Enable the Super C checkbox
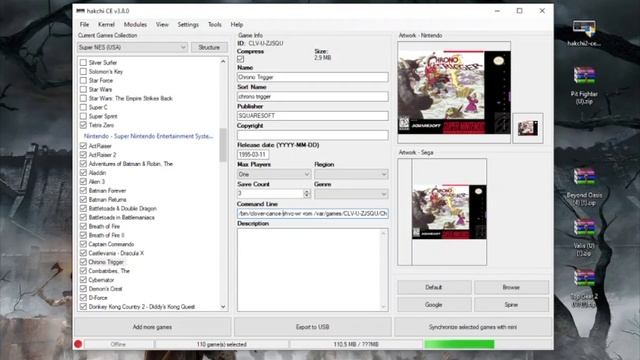Screen dimensions: 640x360 (83, 107)
